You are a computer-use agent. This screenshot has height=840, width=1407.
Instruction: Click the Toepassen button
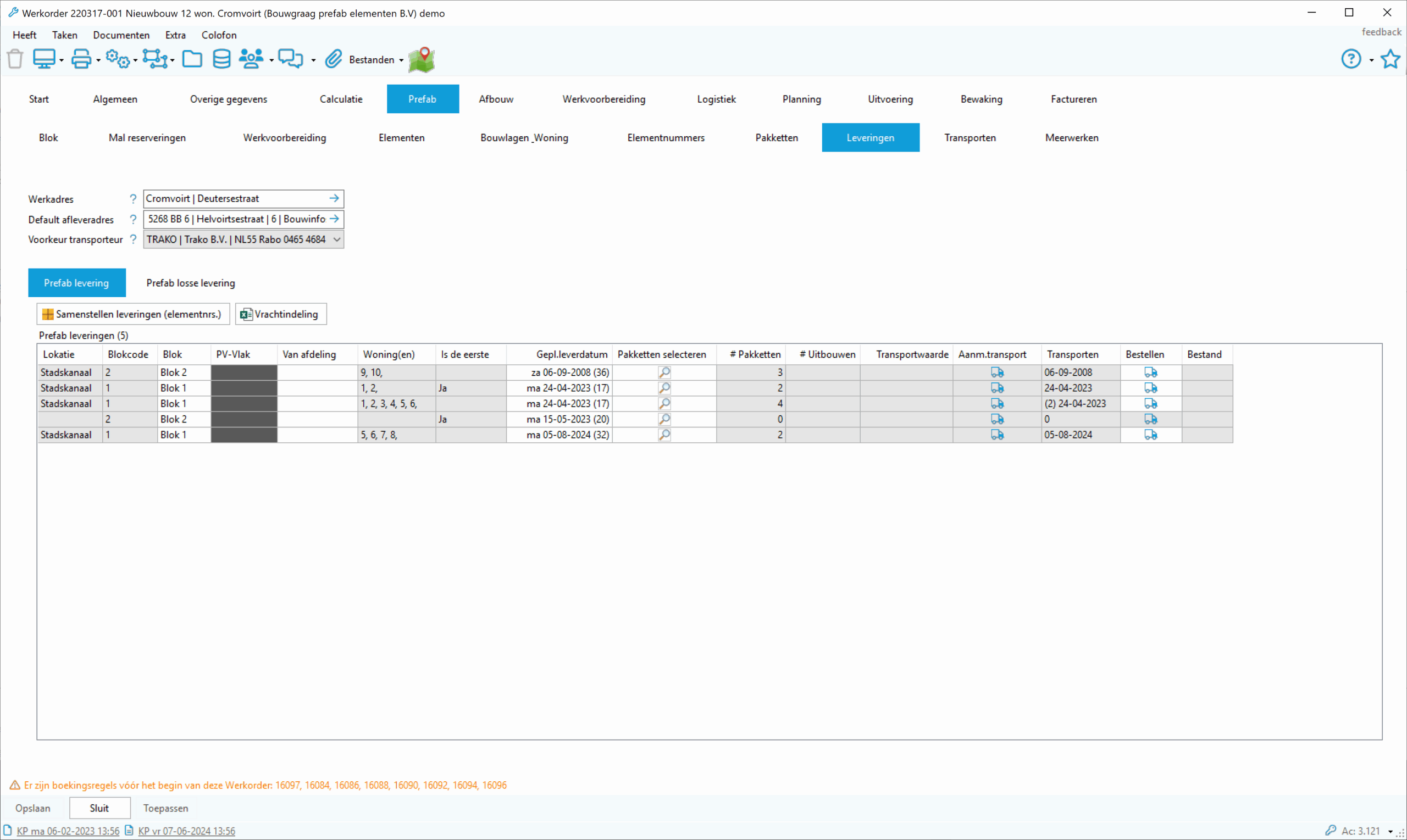(x=165, y=808)
